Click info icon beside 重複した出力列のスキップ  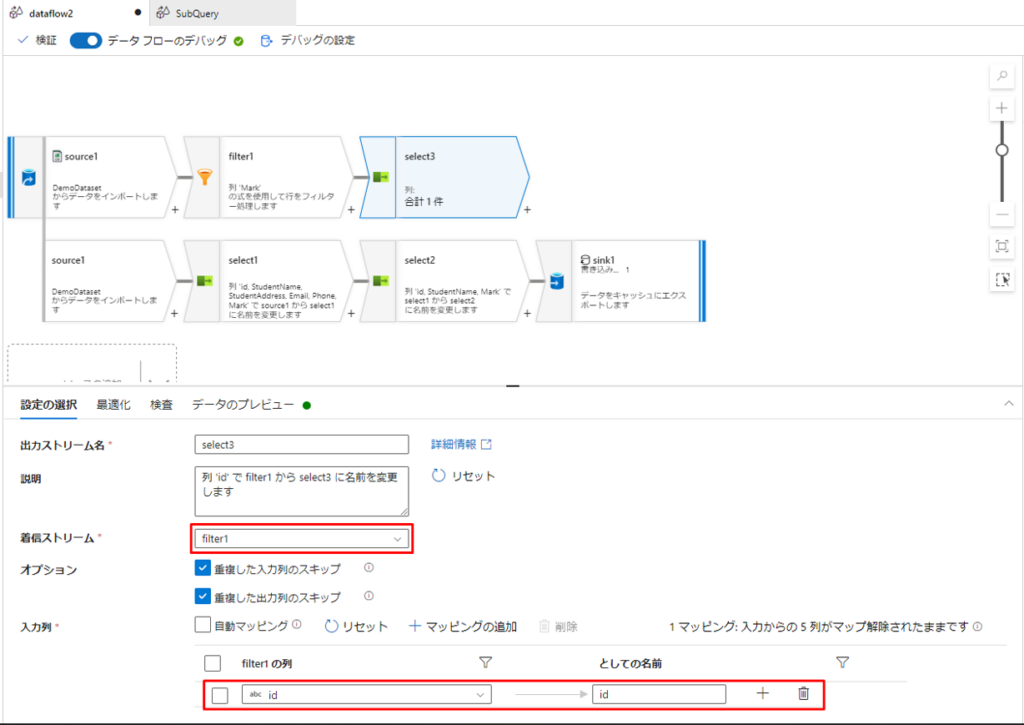(369, 596)
